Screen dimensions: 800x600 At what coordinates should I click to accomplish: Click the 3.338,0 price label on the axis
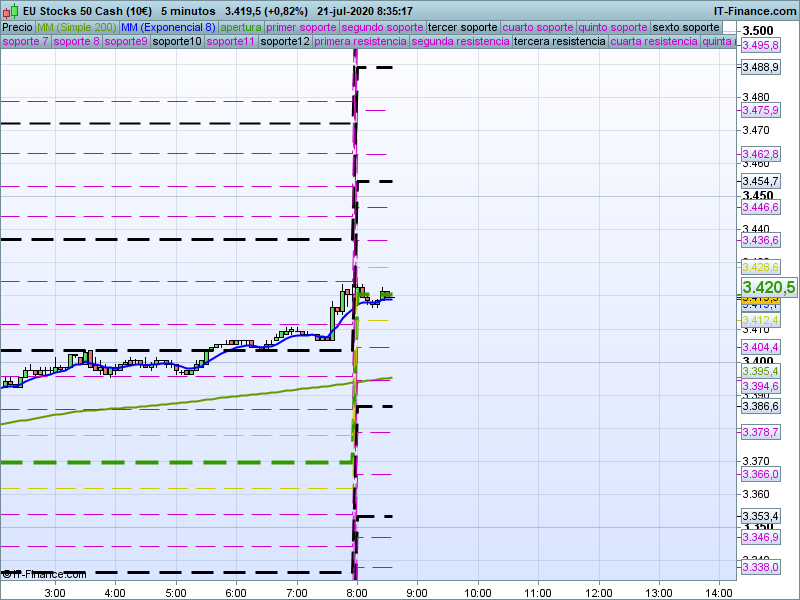click(760, 567)
